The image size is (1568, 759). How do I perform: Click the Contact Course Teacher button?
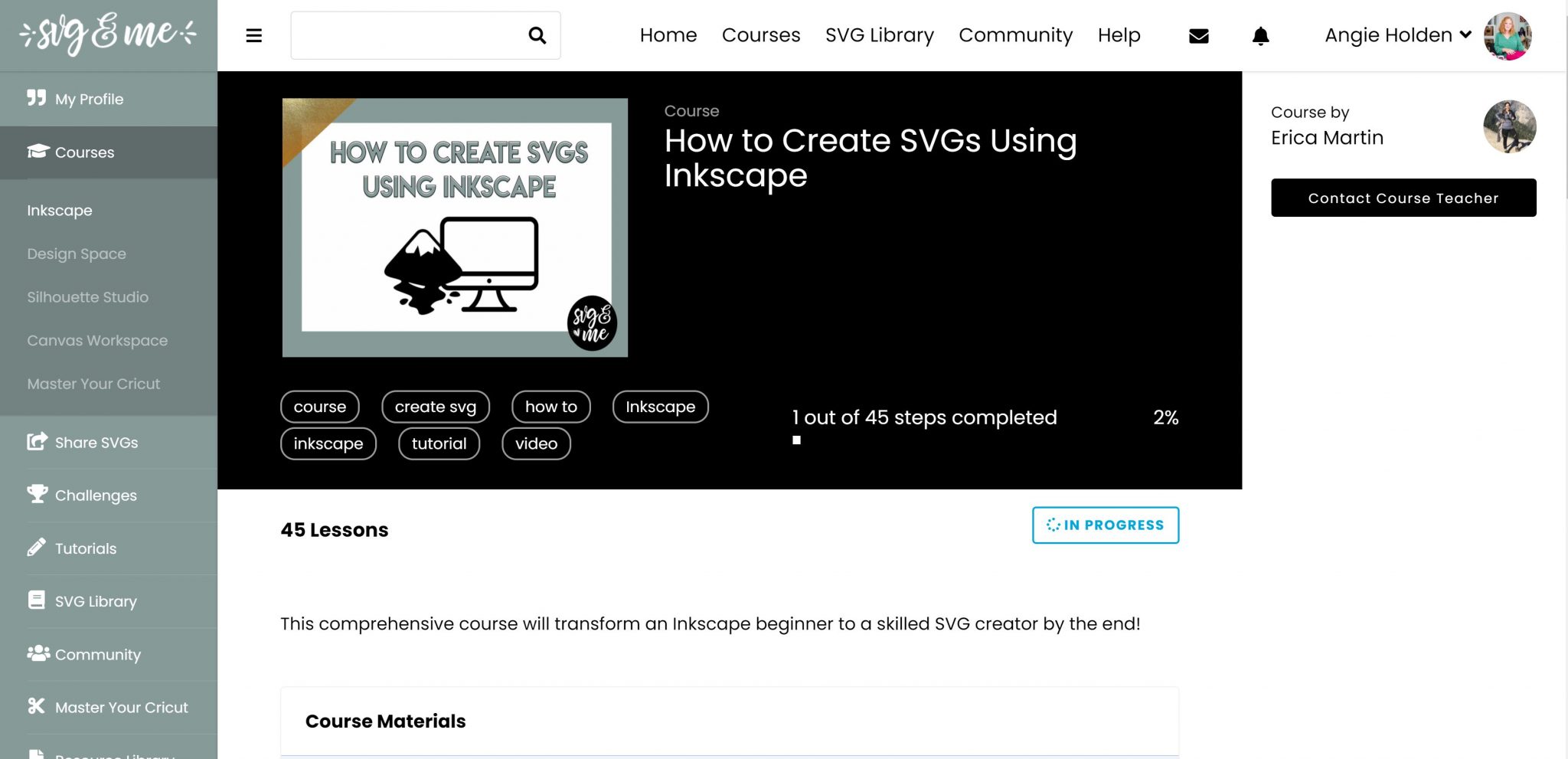pos(1403,198)
